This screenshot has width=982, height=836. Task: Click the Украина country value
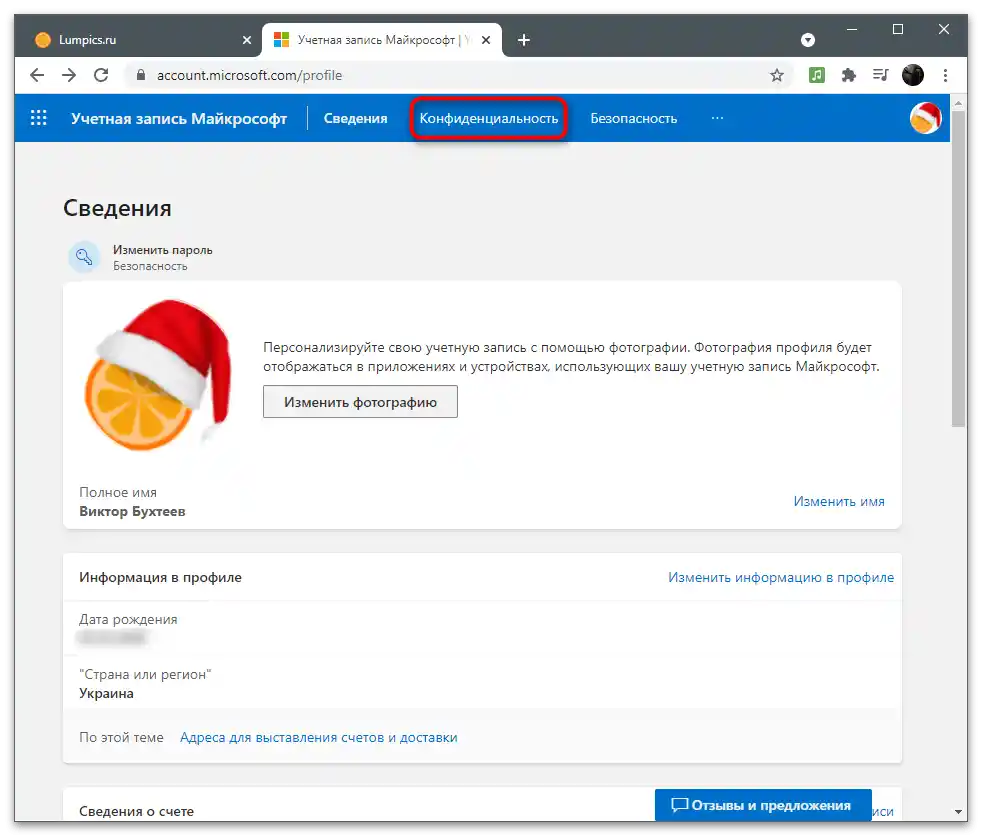[106, 694]
